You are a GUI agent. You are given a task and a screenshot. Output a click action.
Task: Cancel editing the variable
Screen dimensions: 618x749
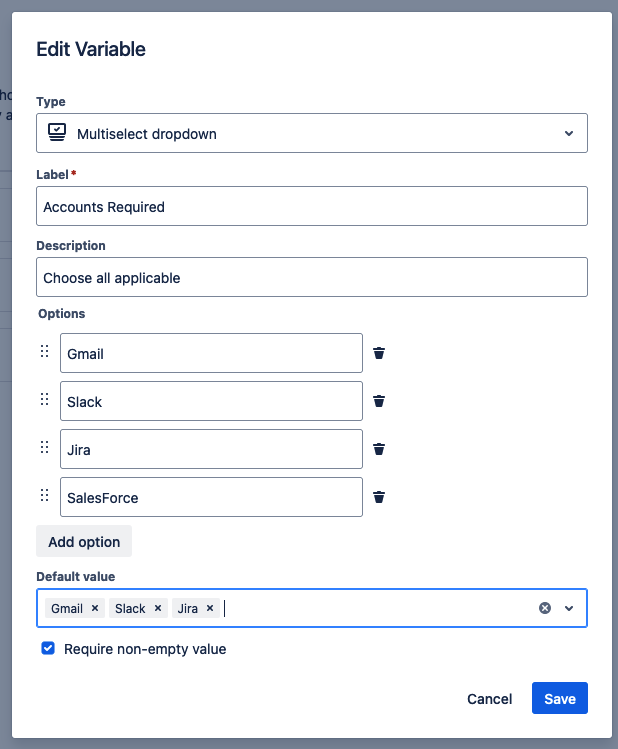coord(490,699)
